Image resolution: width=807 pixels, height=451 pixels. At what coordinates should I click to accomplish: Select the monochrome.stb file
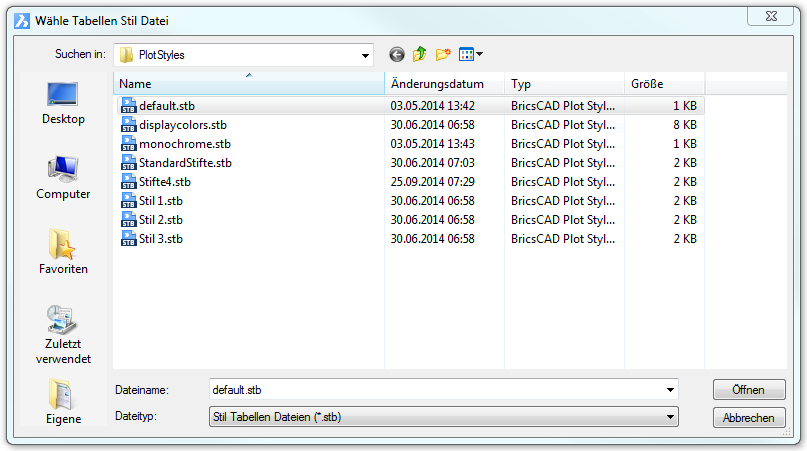pos(184,144)
